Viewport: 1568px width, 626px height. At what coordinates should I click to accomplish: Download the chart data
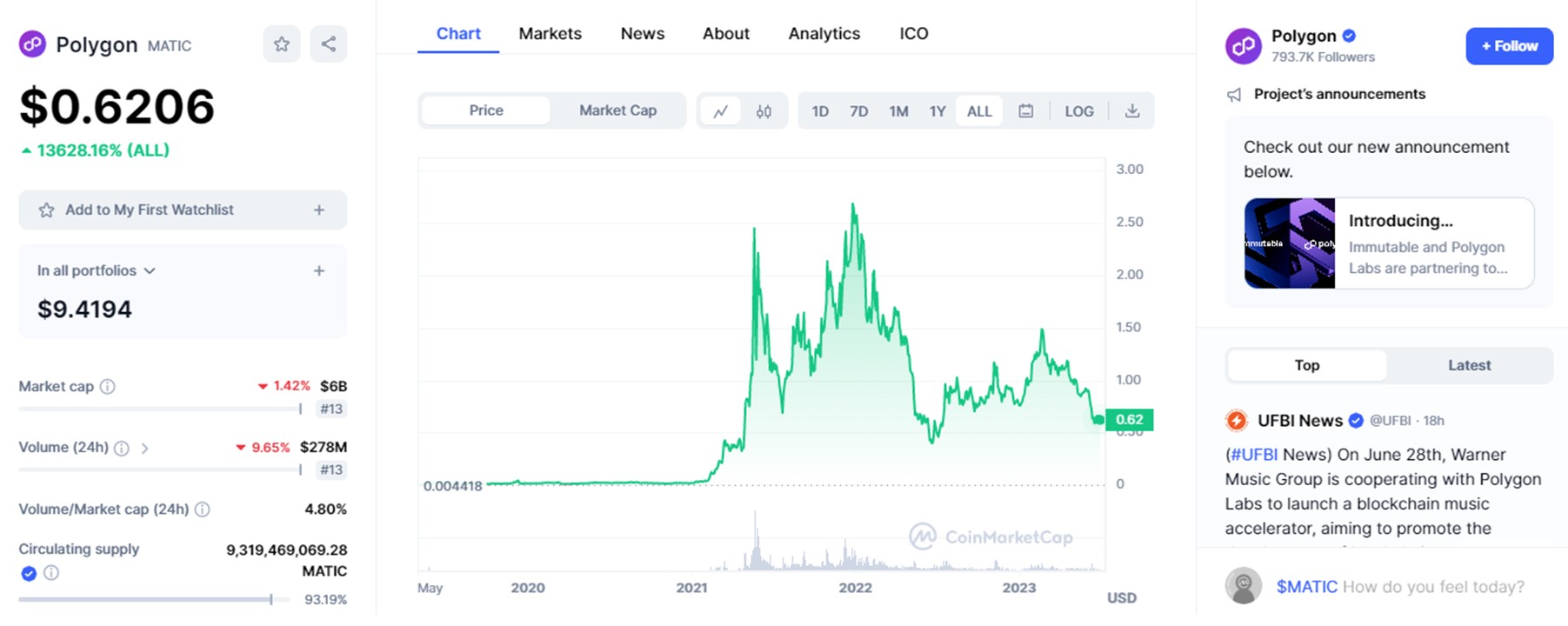tap(1131, 111)
